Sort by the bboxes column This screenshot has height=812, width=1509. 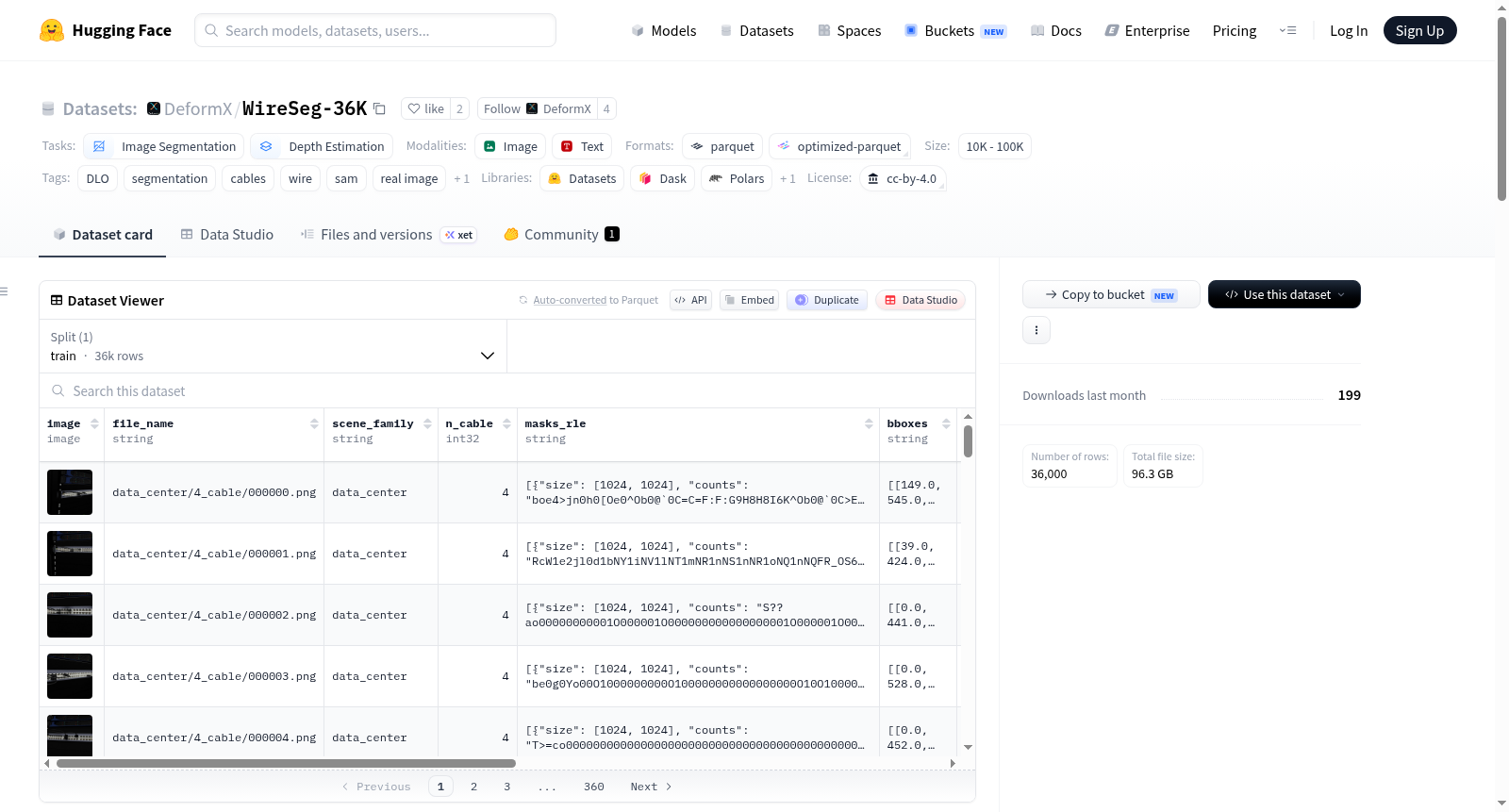[946, 424]
